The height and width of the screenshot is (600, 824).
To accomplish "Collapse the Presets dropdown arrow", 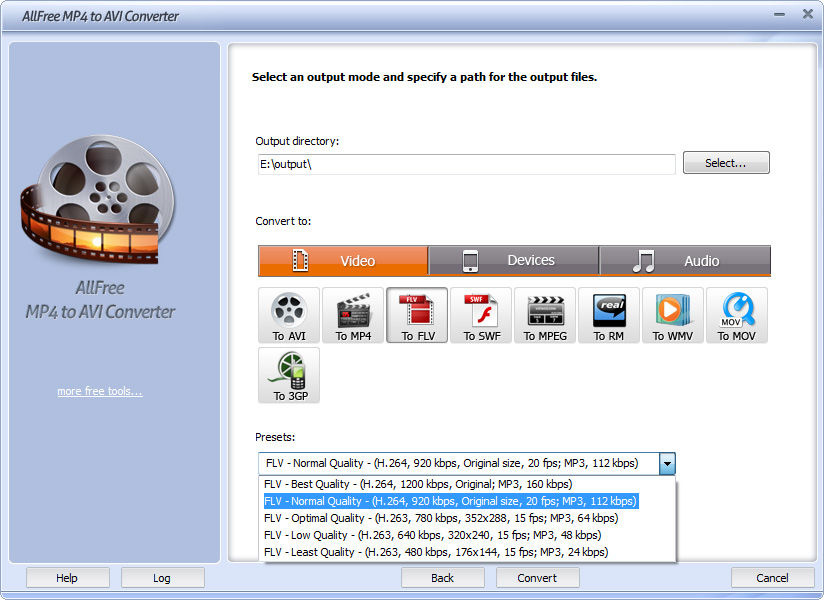I will click(x=667, y=463).
